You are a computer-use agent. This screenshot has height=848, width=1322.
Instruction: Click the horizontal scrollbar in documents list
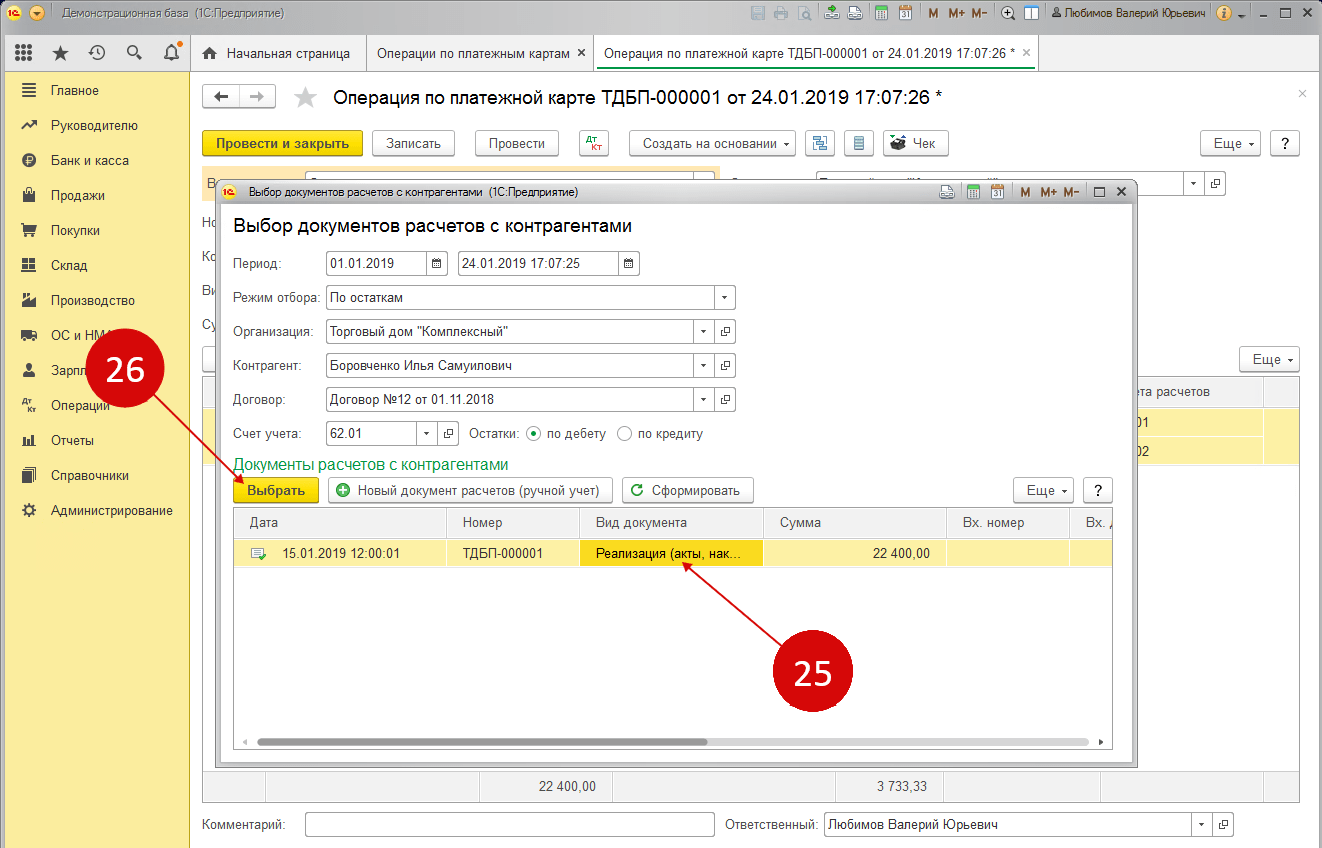482,742
